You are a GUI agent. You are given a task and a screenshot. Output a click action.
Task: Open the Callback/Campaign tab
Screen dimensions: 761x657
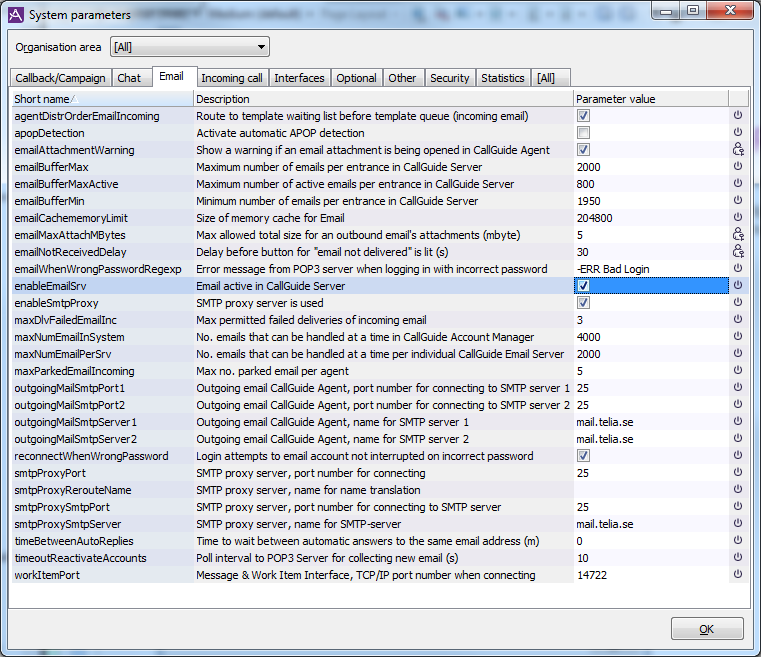(60, 78)
